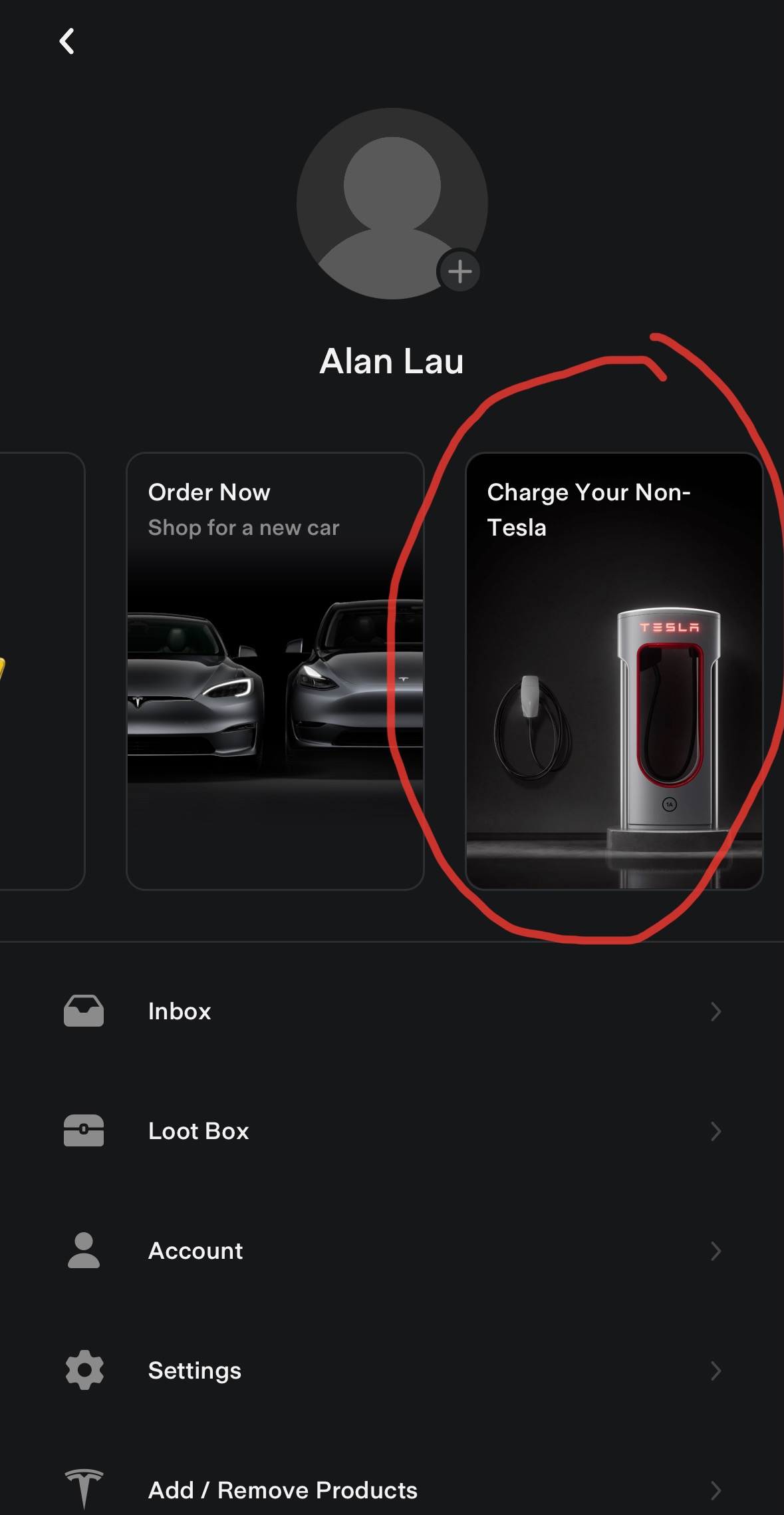Open Settings via its chevron arrow

click(x=716, y=1371)
